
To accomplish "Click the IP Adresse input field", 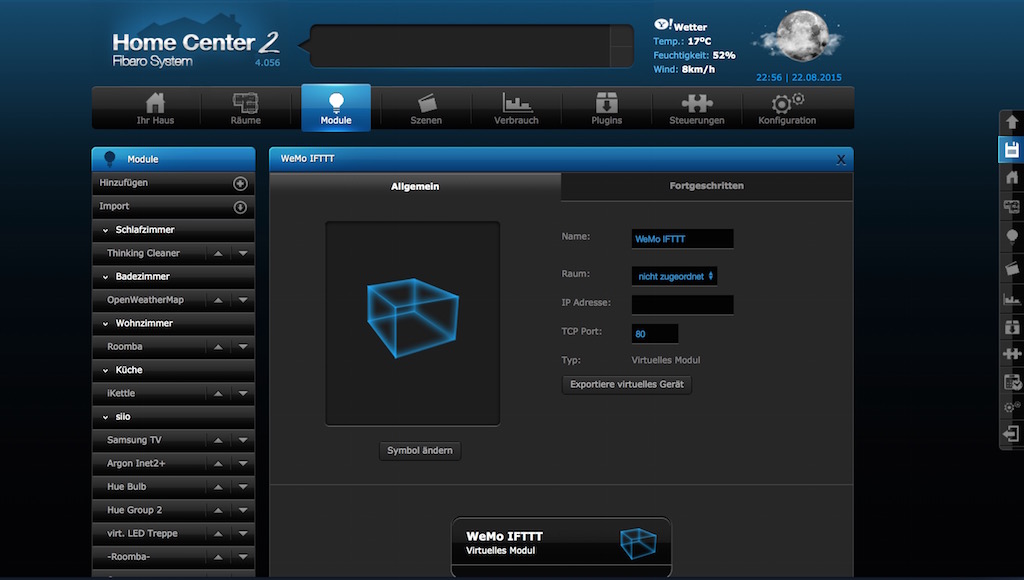I will (682, 304).
